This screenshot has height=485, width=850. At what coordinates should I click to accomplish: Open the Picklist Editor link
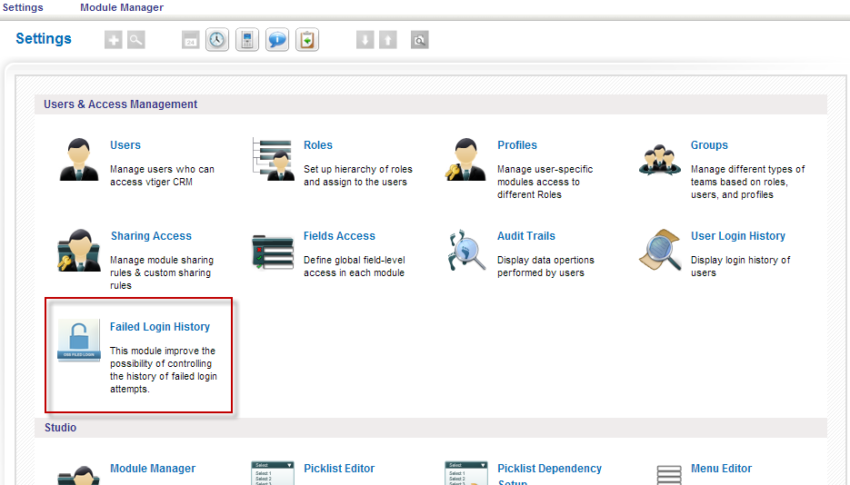pos(339,468)
